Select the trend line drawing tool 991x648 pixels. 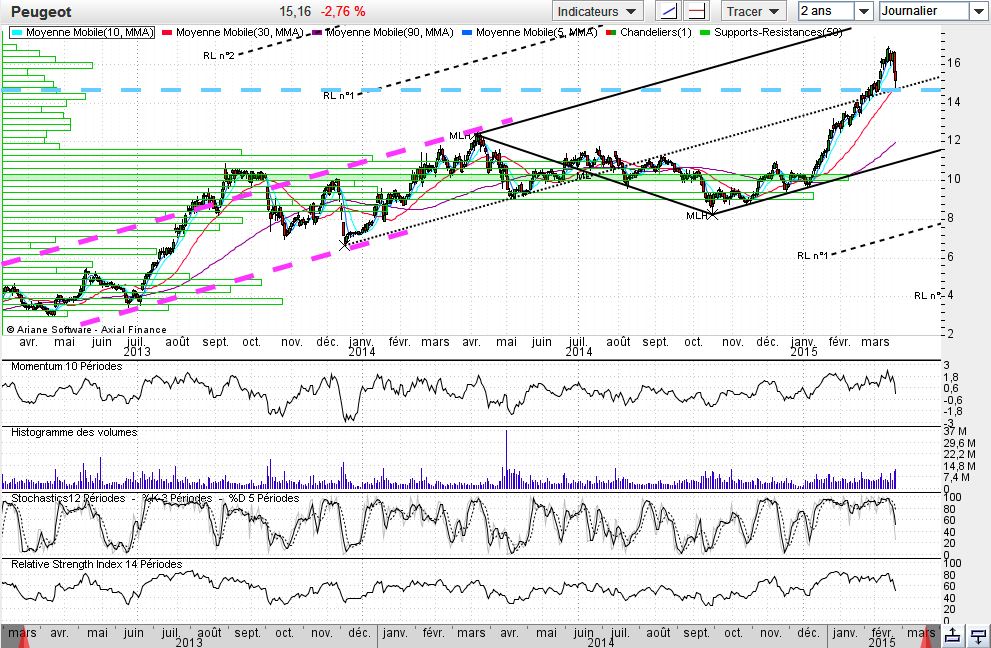(667, 12)
